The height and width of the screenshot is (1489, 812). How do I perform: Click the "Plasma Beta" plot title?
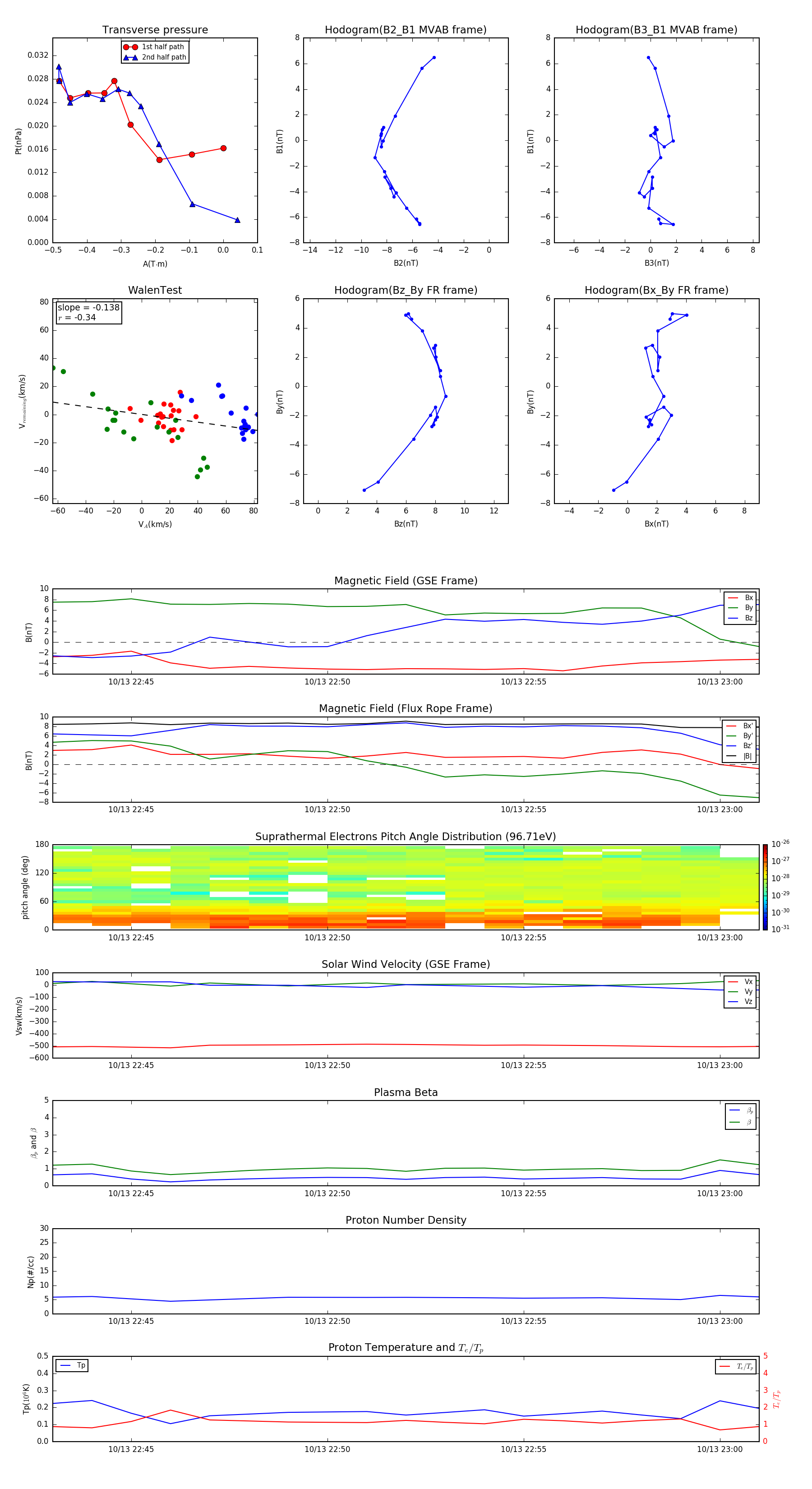coord(406,1093)
